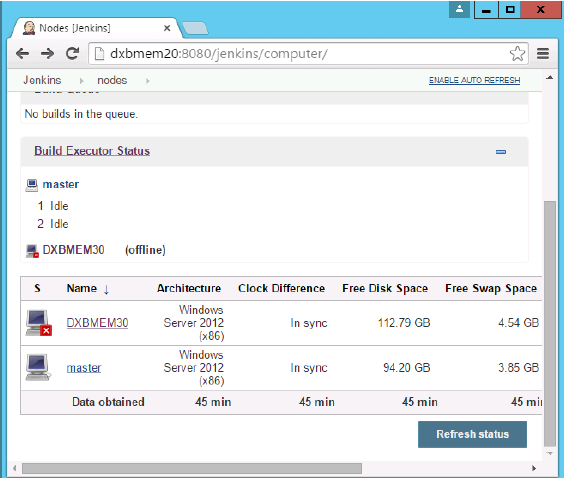This screenshot has width=564, height=478.
Task: Click the browser forward arrow
Action: coord(47,54)
